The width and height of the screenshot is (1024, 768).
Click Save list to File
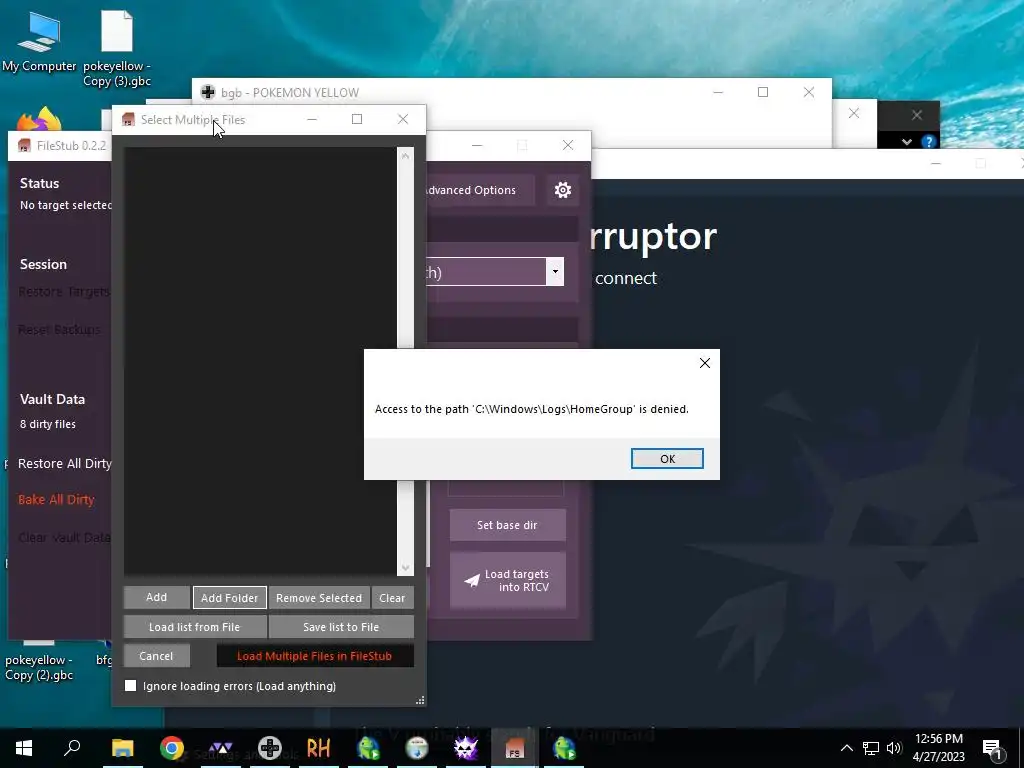[x=341, y=627]
